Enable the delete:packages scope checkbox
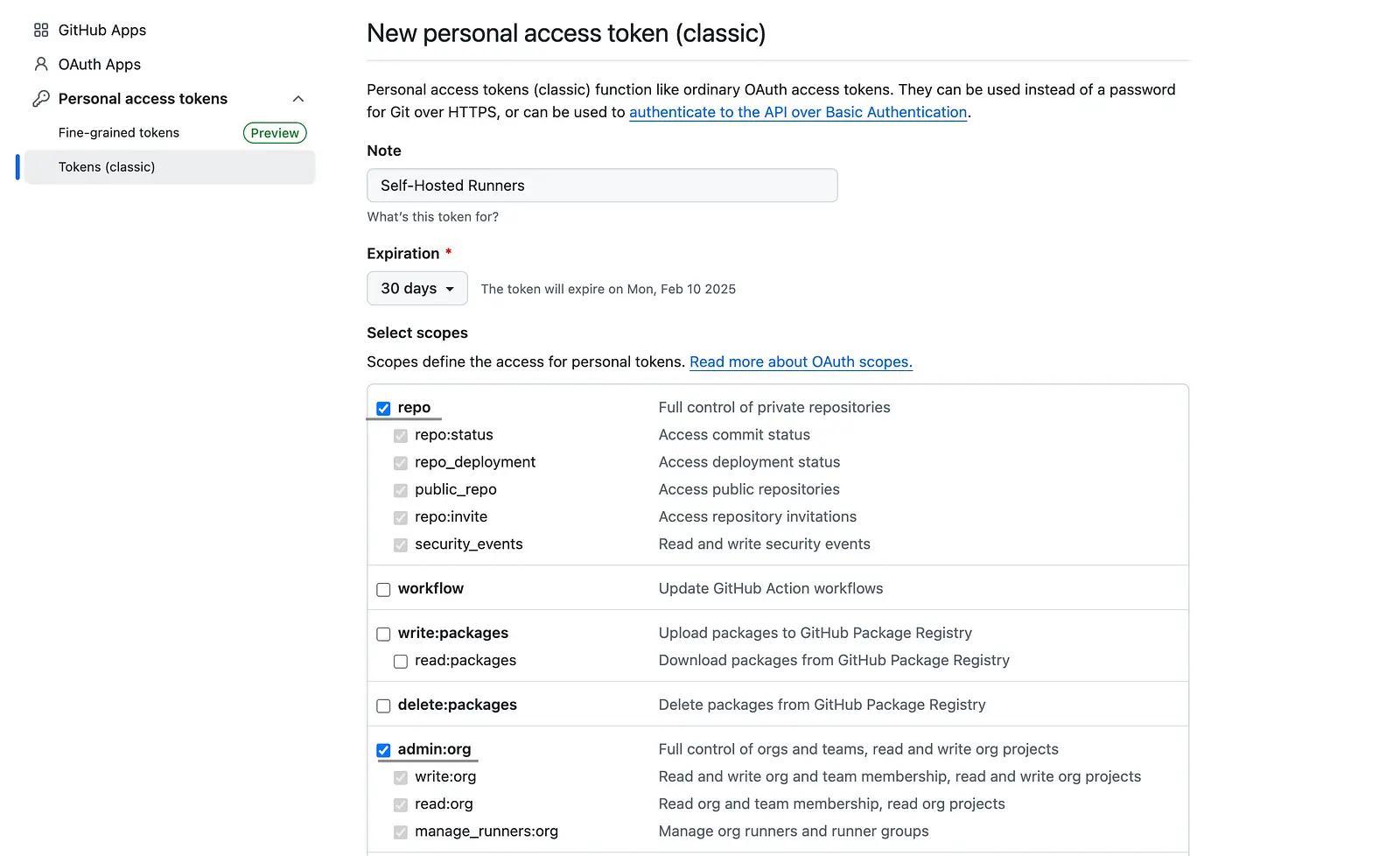 coord(383,706)
